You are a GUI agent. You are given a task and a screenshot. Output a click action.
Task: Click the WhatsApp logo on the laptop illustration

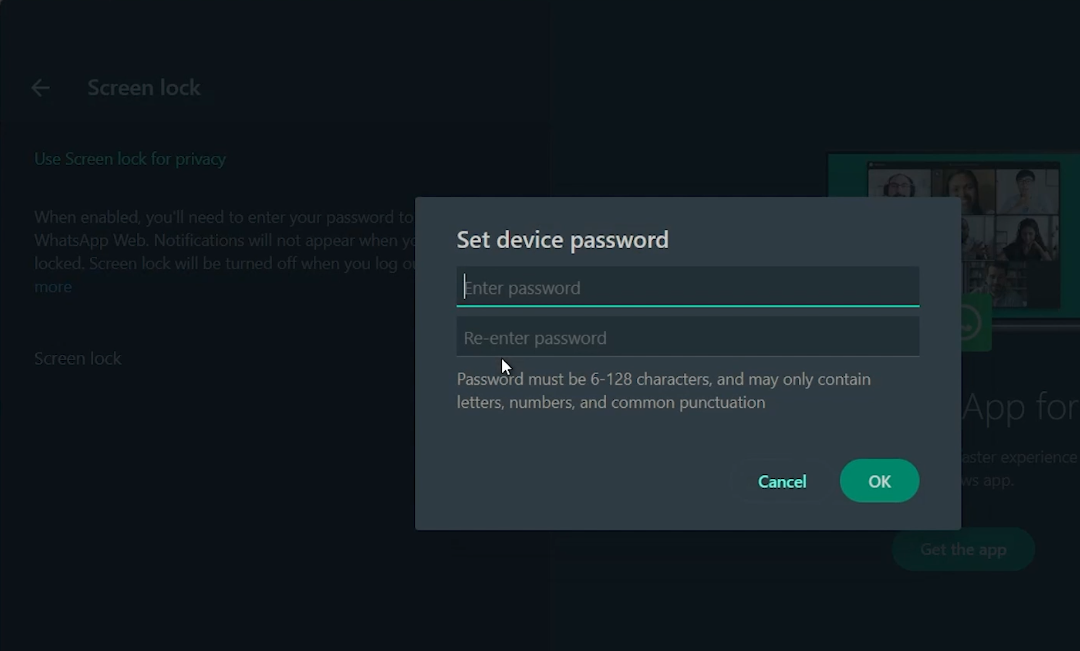(967, 323)
